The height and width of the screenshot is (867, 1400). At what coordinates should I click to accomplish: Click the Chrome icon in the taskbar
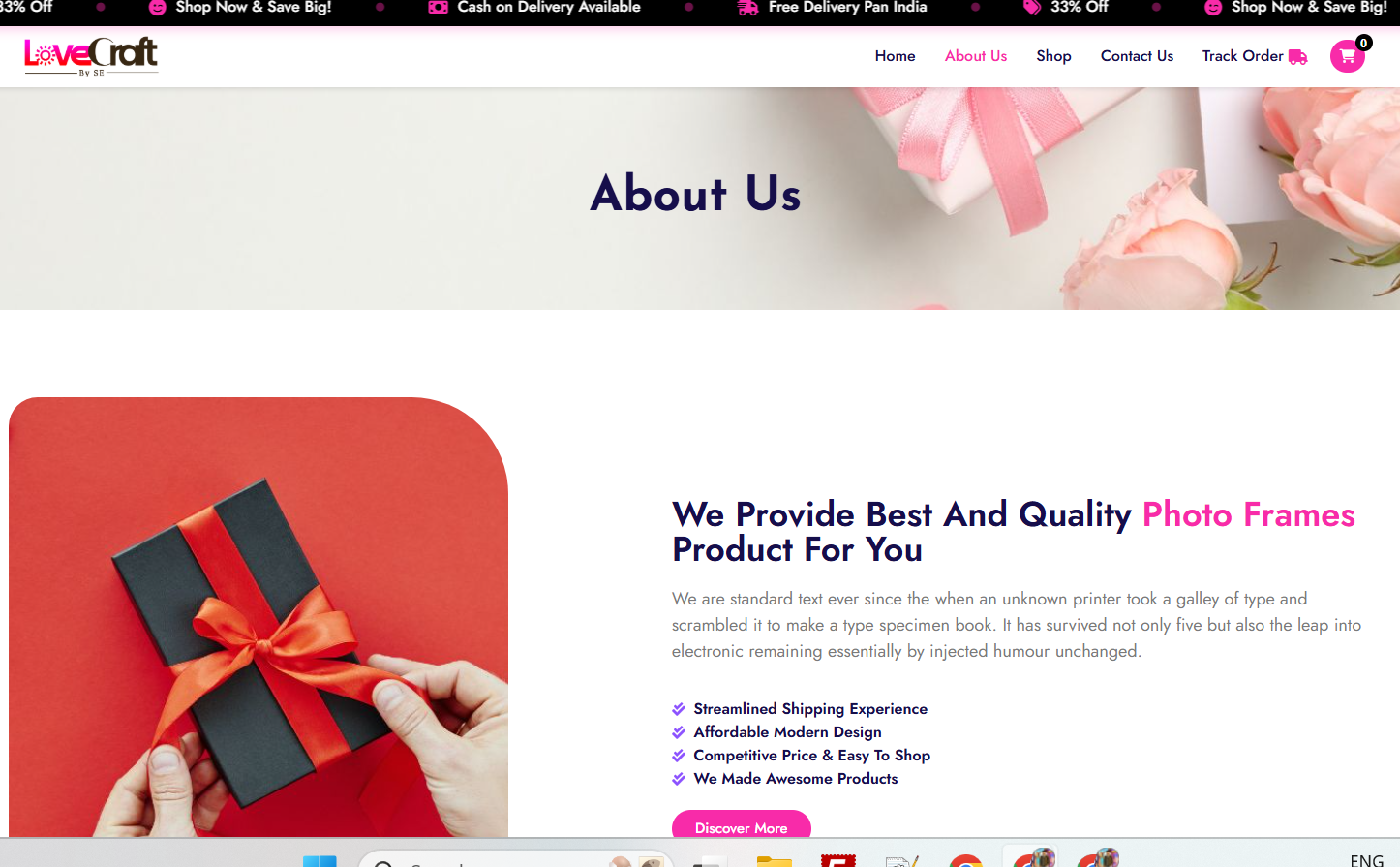pos(966,860)
